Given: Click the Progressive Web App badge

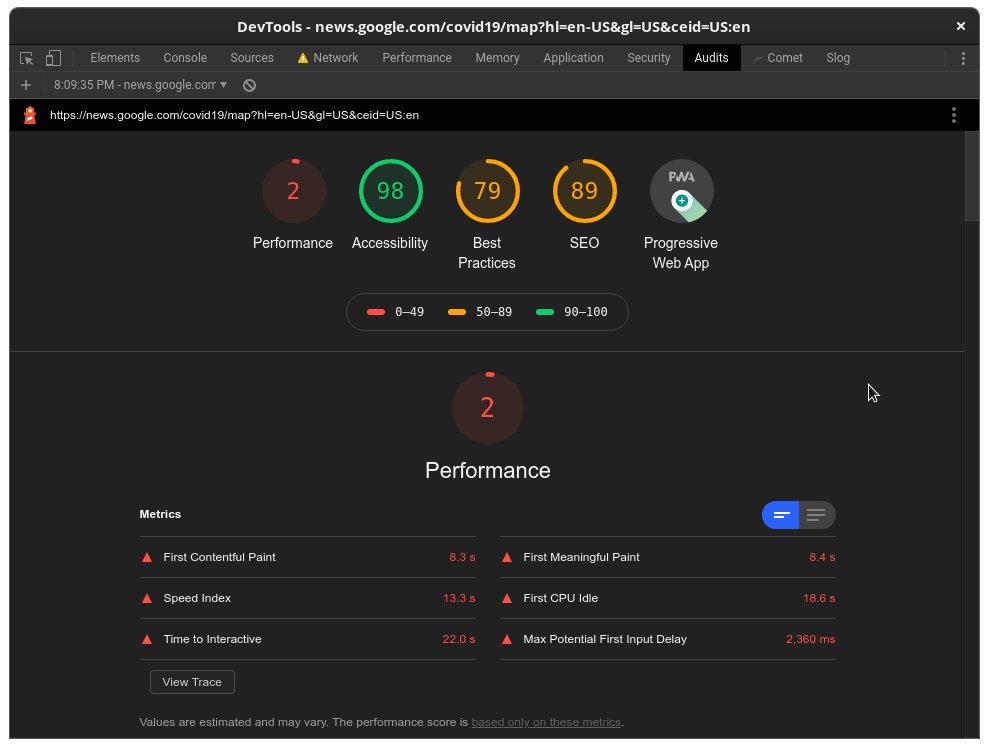Looking at the screenshot, I should (x=681, y=190).
